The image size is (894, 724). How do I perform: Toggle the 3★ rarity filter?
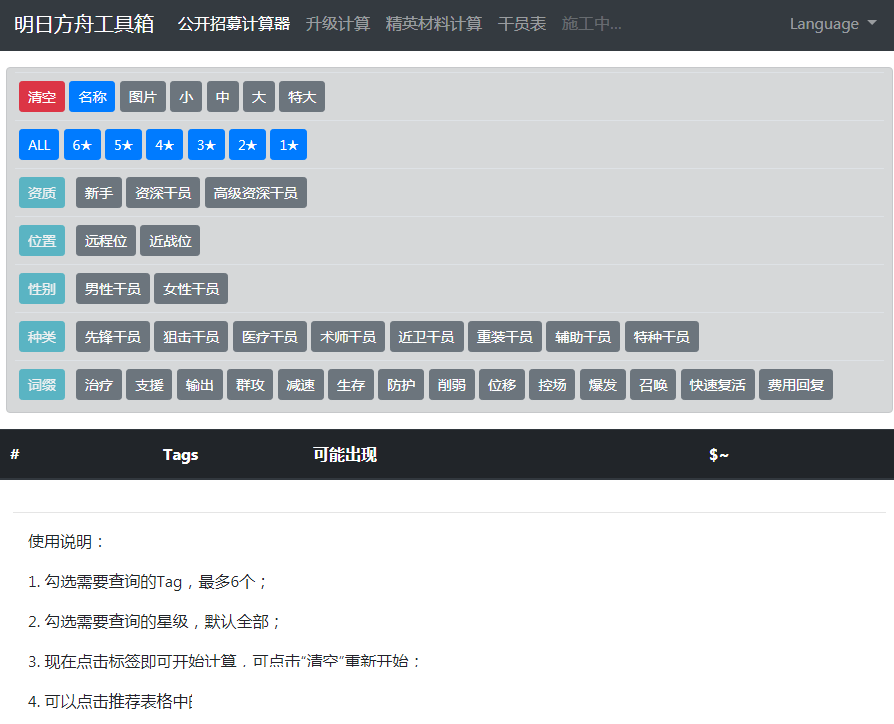point(206,145)
